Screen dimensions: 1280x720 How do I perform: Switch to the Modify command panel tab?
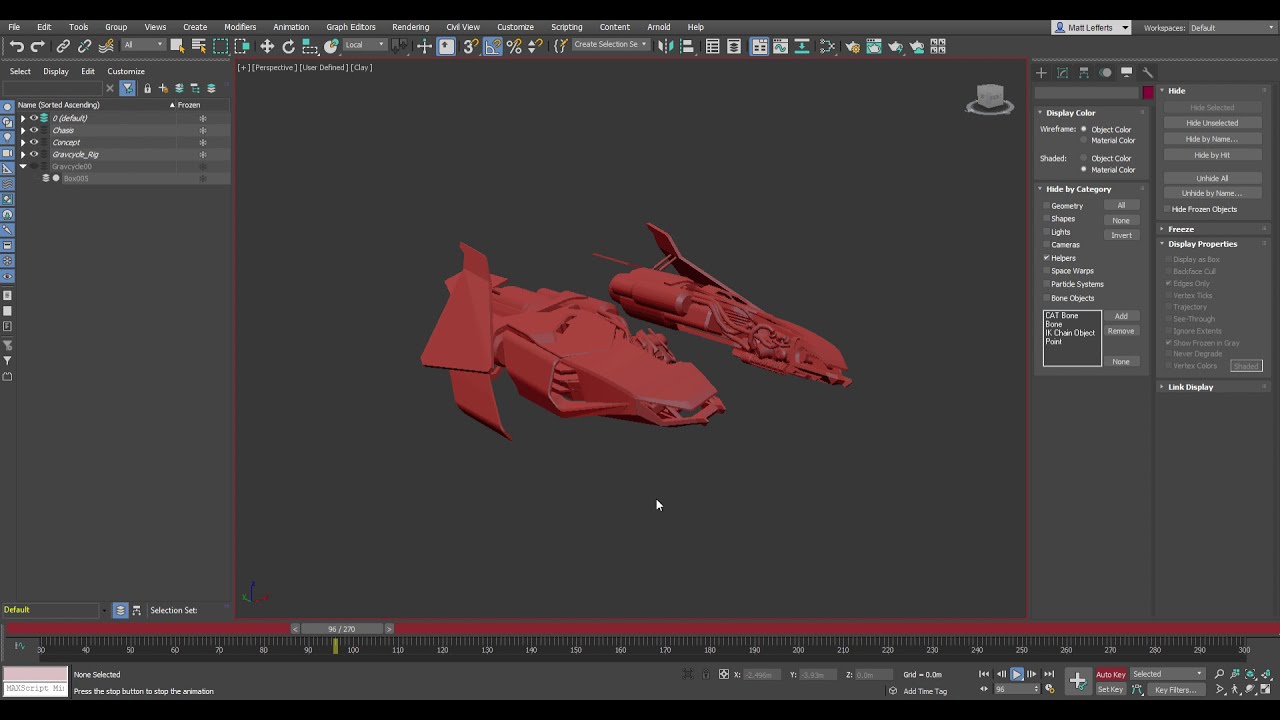tap(1062, 72)
